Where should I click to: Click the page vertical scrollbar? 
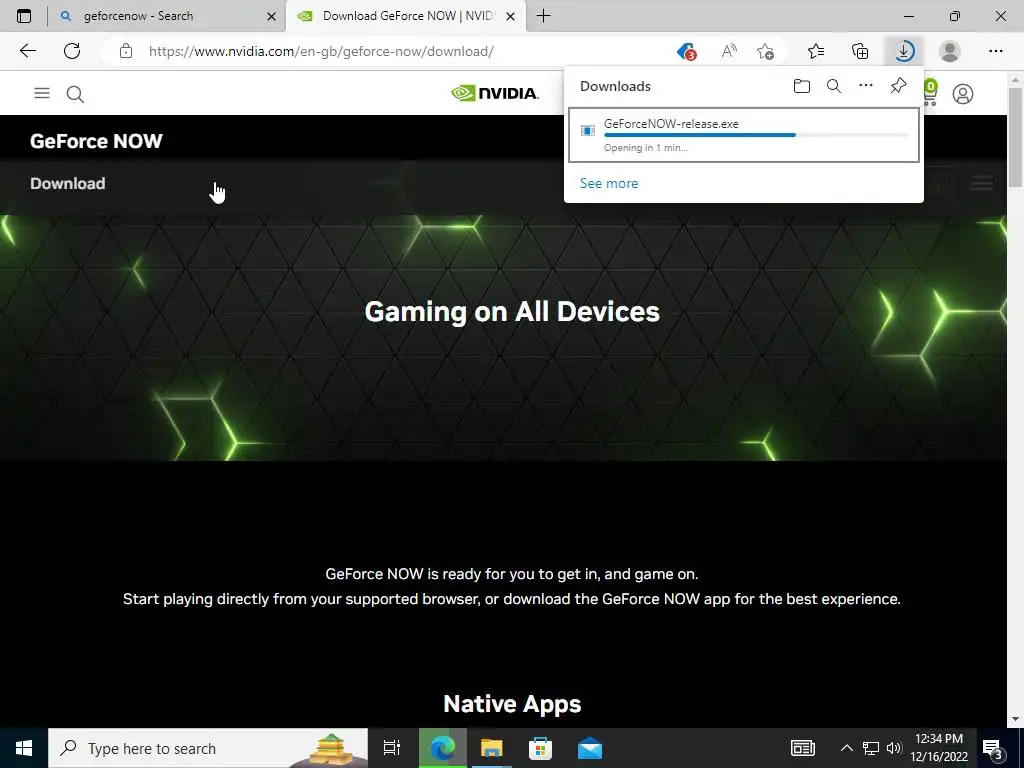[x=1015, y=136]
